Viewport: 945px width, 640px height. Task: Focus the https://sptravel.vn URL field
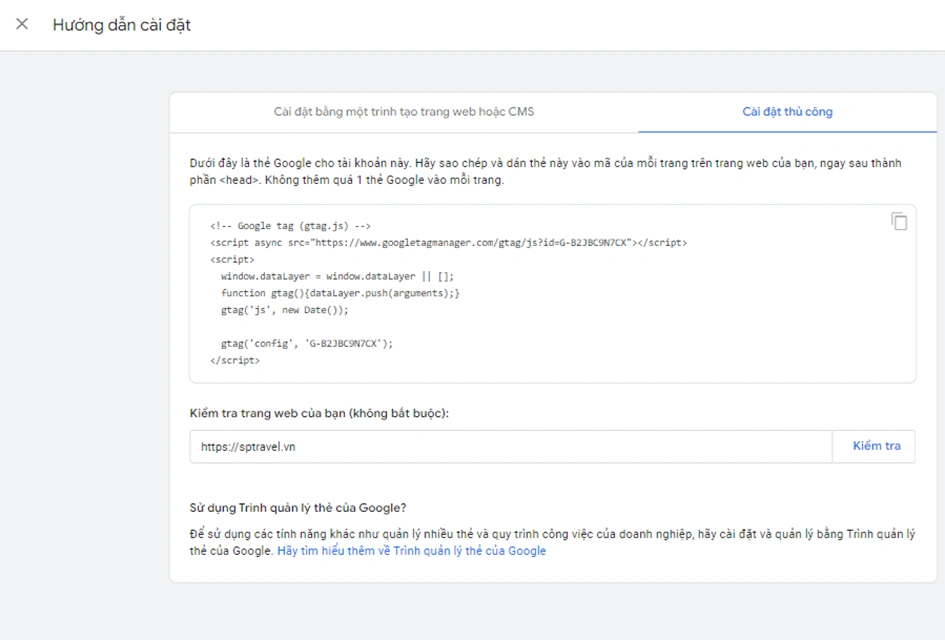[511, 447]
